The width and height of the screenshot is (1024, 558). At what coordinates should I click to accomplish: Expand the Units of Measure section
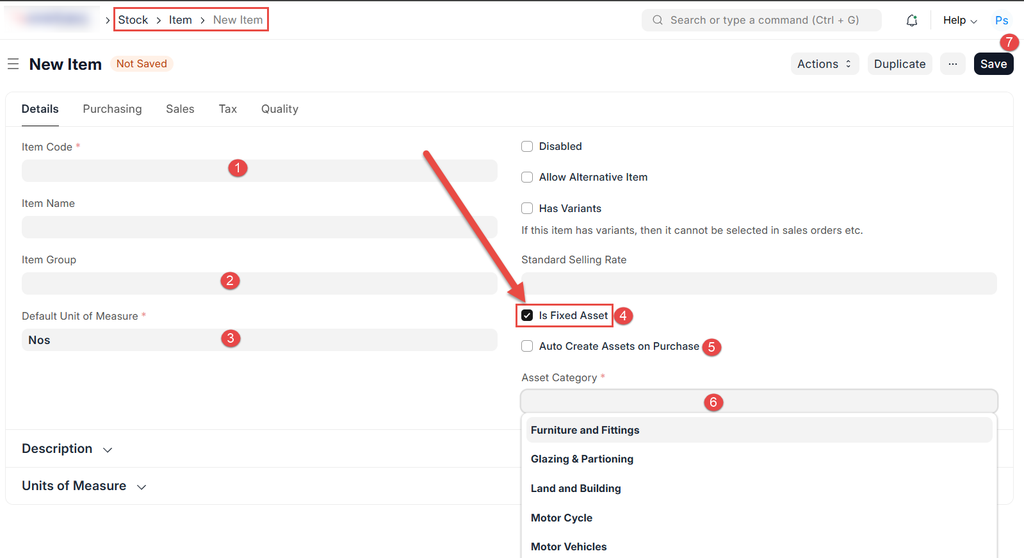click(x=84, y=486)
